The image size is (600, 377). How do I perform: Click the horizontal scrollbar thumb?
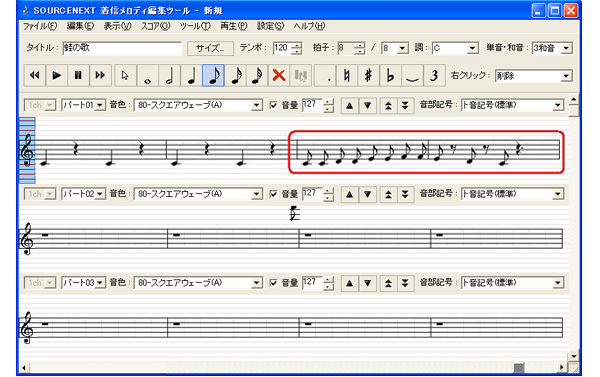[x=519, y=368]
